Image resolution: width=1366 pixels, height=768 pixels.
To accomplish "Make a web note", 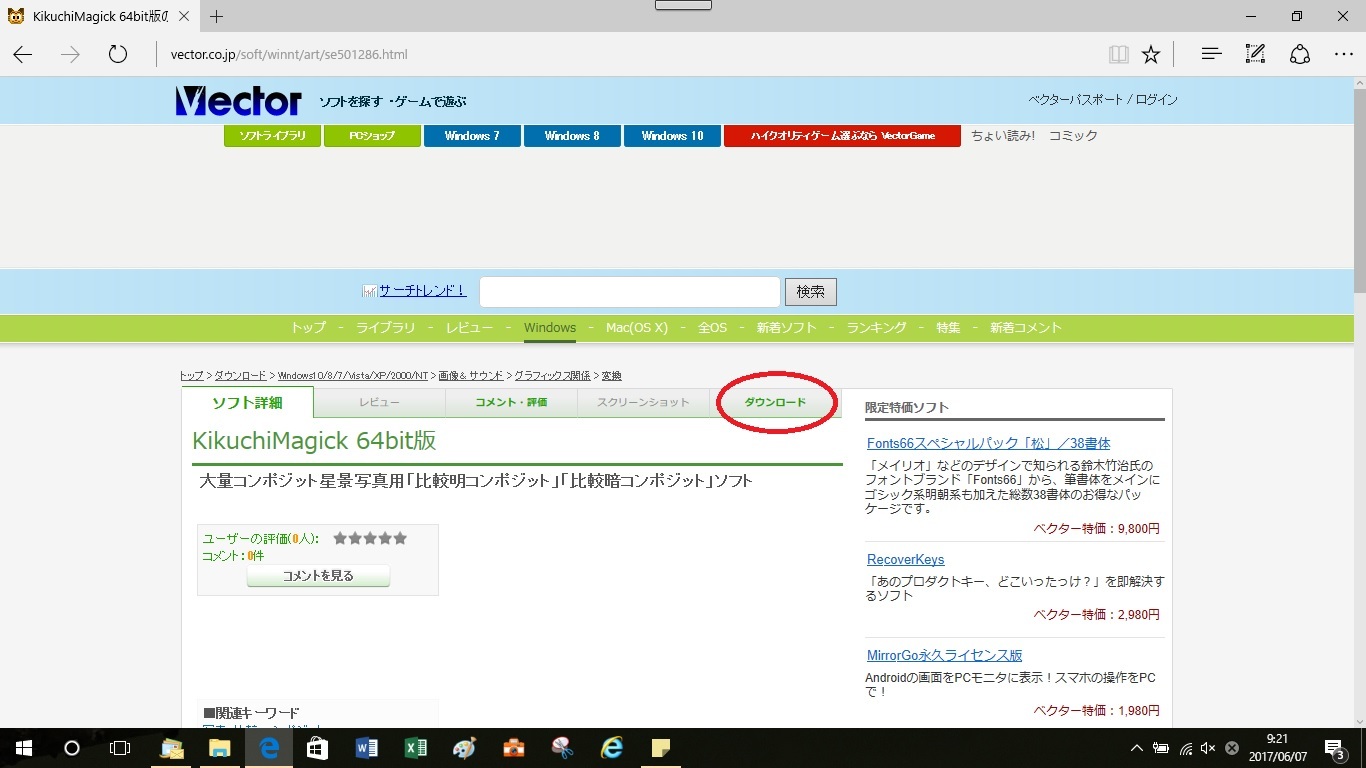I will (x=1255, y=54).
